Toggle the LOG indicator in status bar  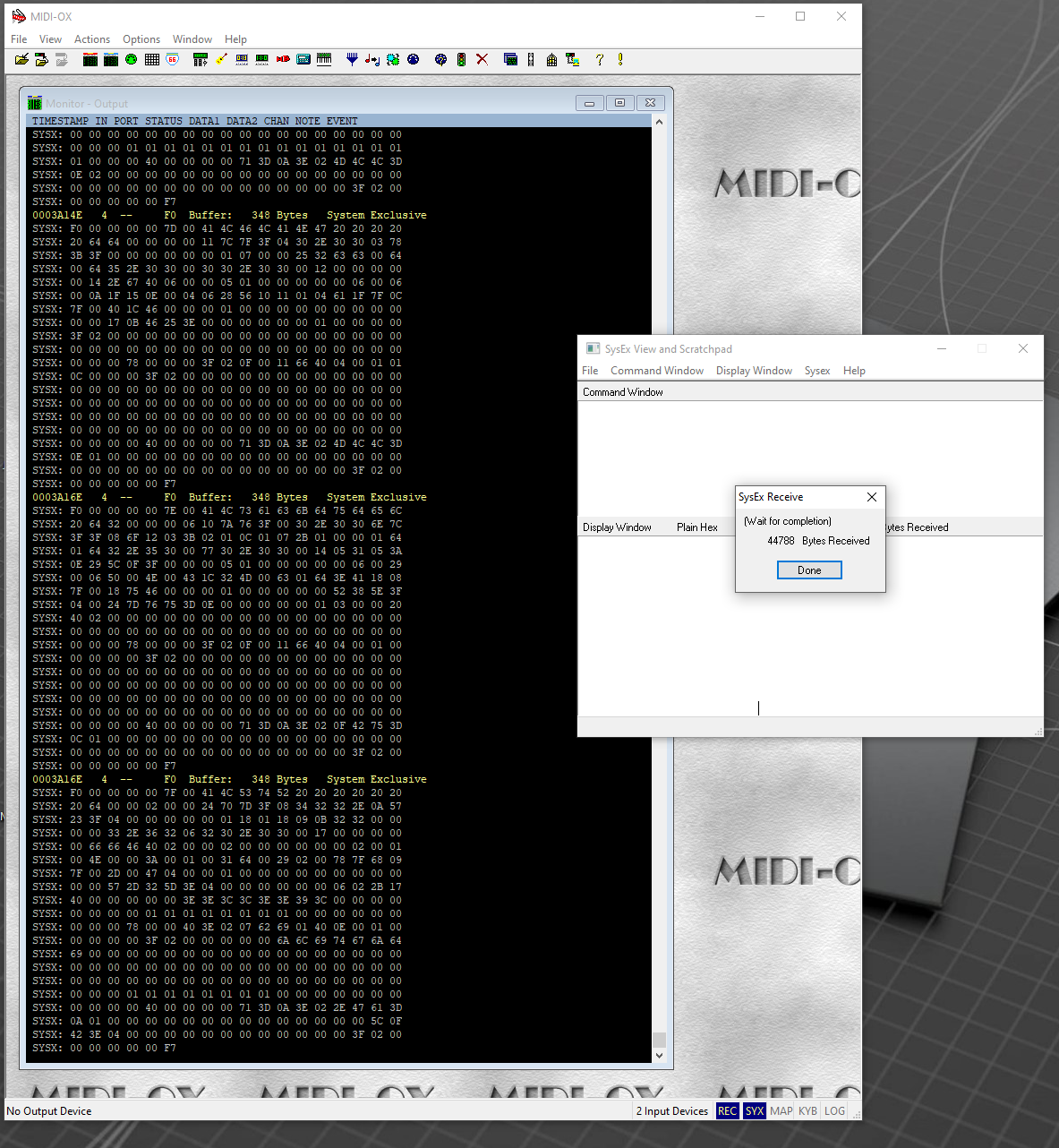point(834,1111)
